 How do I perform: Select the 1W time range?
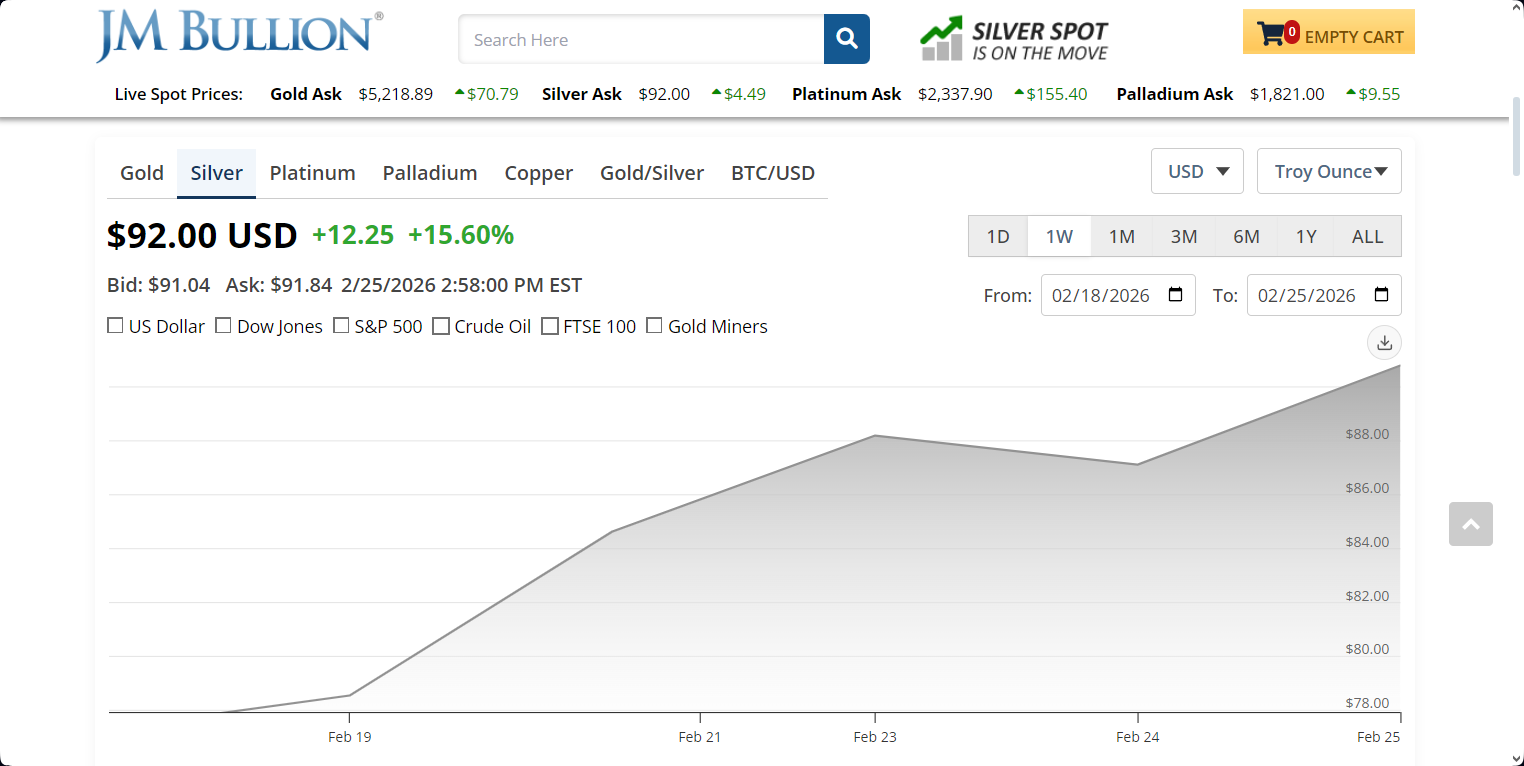click(1059, 236)
